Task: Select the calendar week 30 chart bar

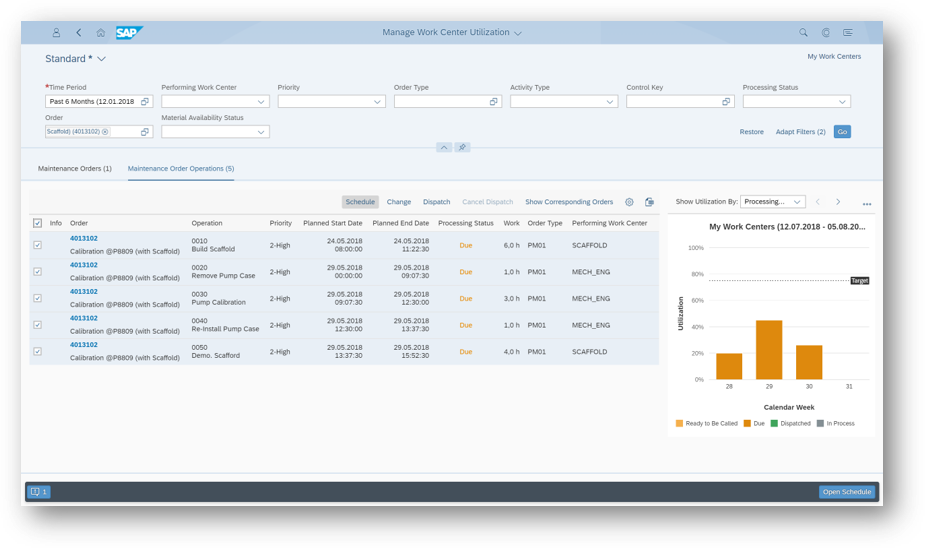Action: tap(809, 362)
